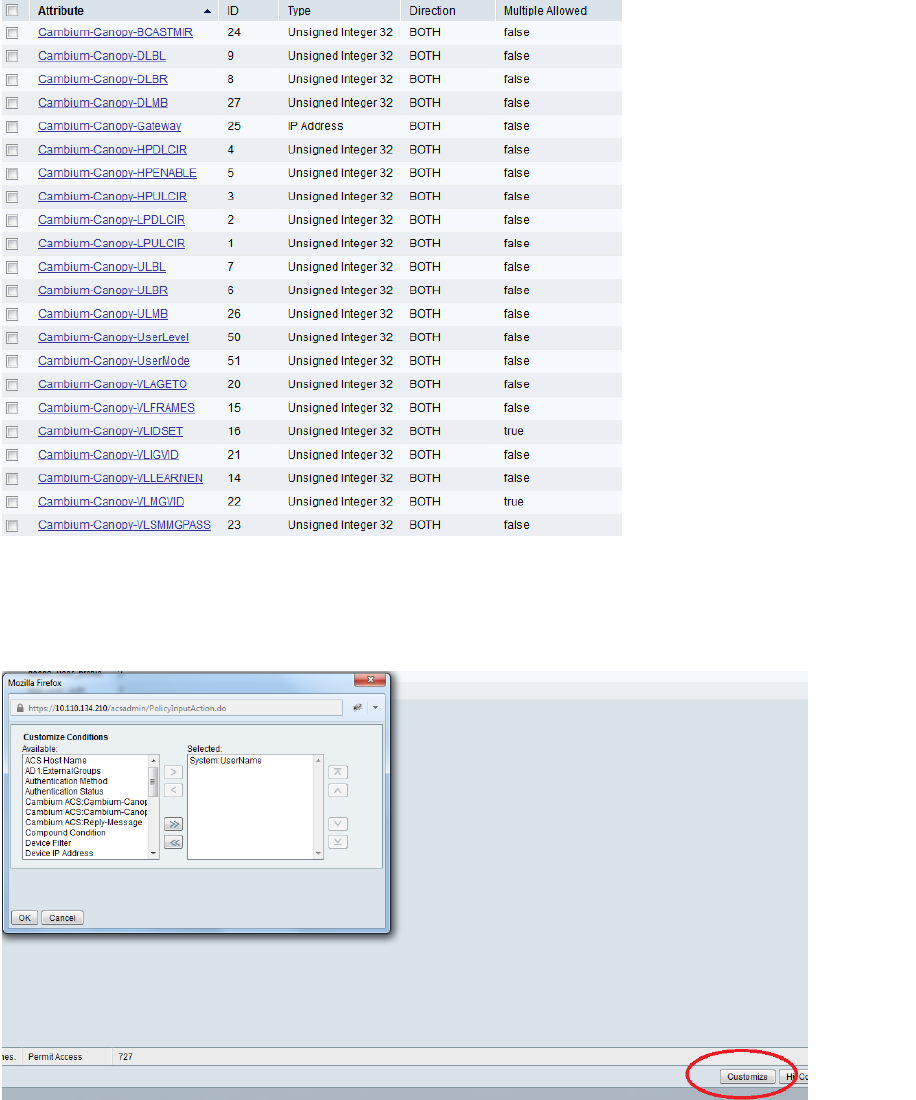Open the Cambium-Canopy-VLMGVID attribute link
Screen dimensions: 916x1100
click(x=111, y=502)
